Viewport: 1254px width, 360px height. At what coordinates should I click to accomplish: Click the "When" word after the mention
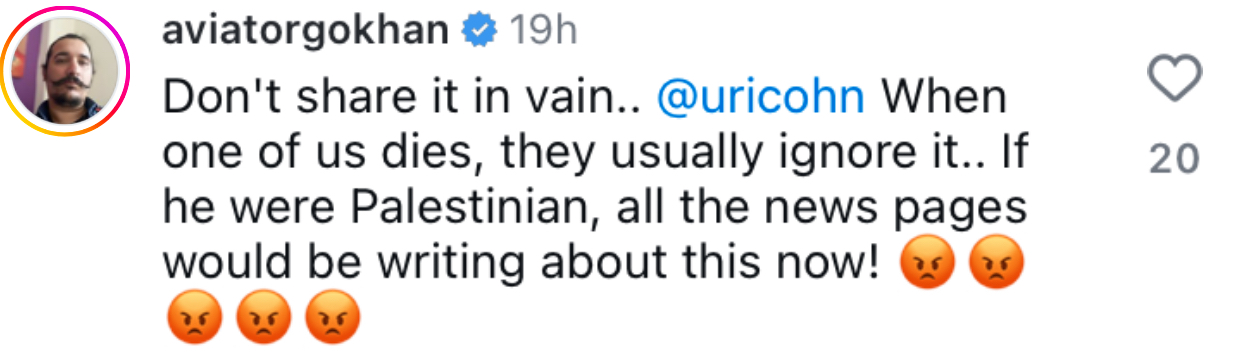[943, 98]
